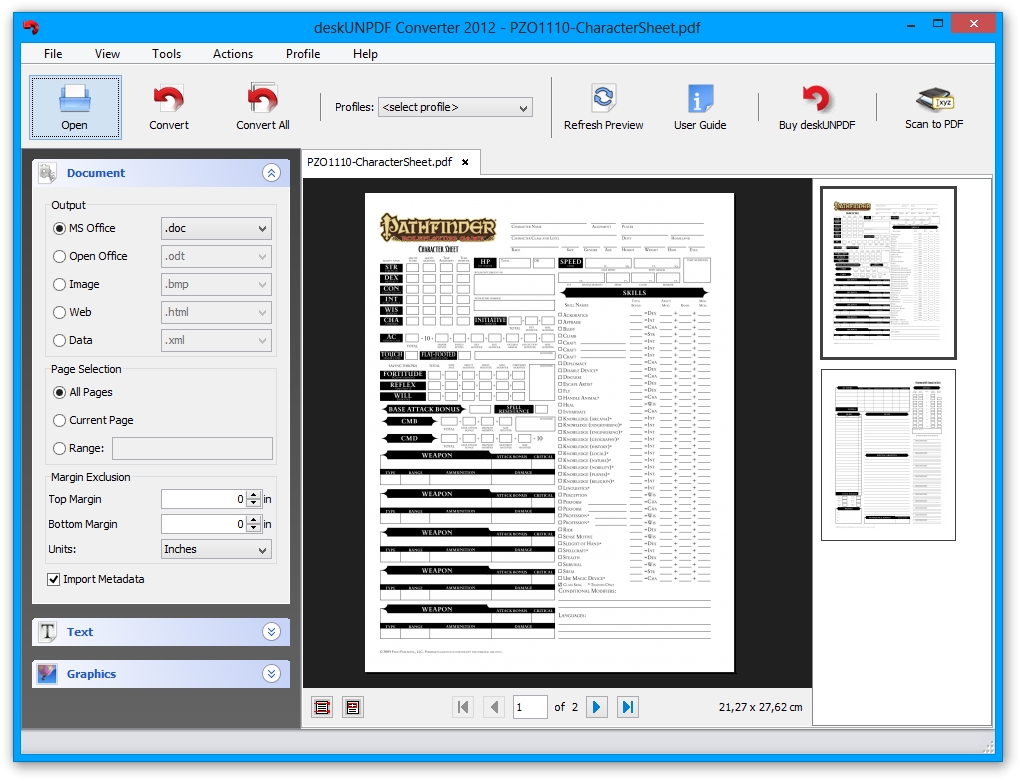Image resolution: width=1020 pixels, height=781 pixels.
Task: Expand the Text panel
Action: point(271,632)
